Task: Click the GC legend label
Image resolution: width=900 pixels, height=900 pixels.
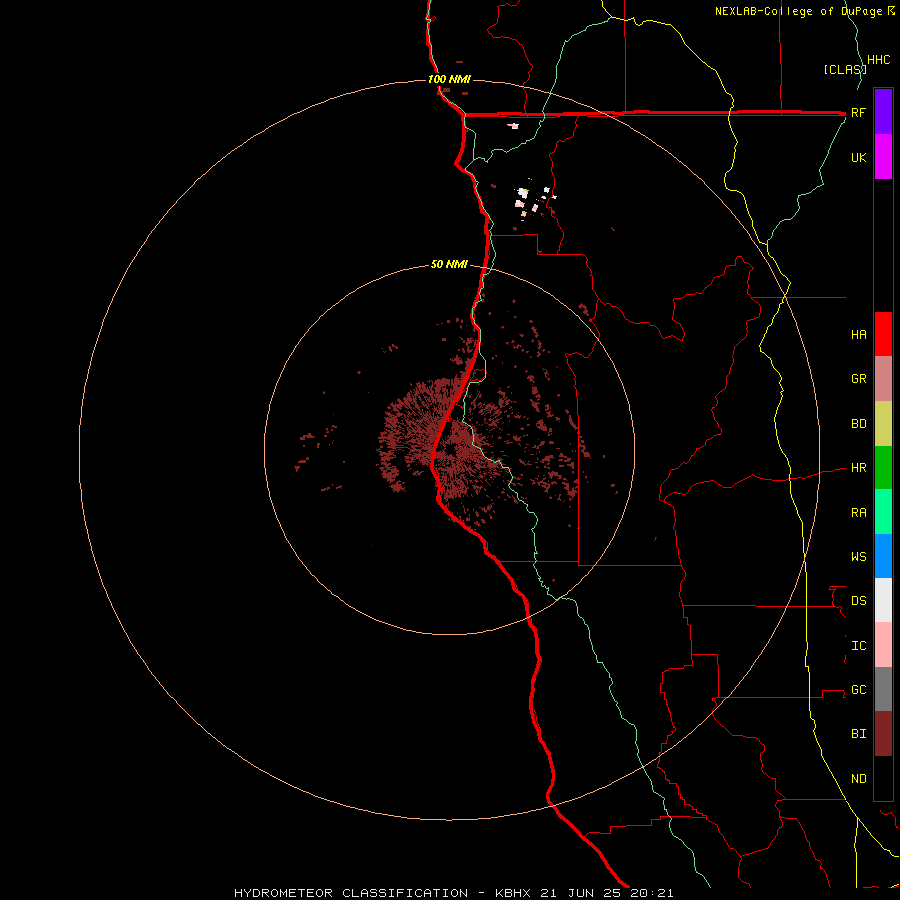Action: [859, 689]
